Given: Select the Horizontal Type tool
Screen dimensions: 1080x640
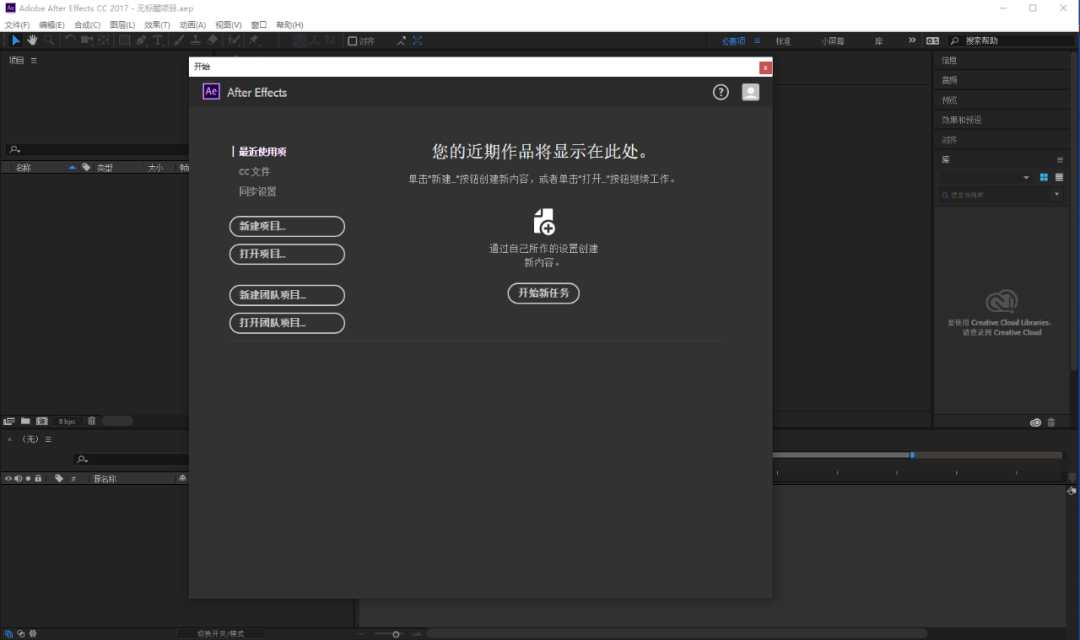Looking at the screenshot, I should (x=158, y=41).
